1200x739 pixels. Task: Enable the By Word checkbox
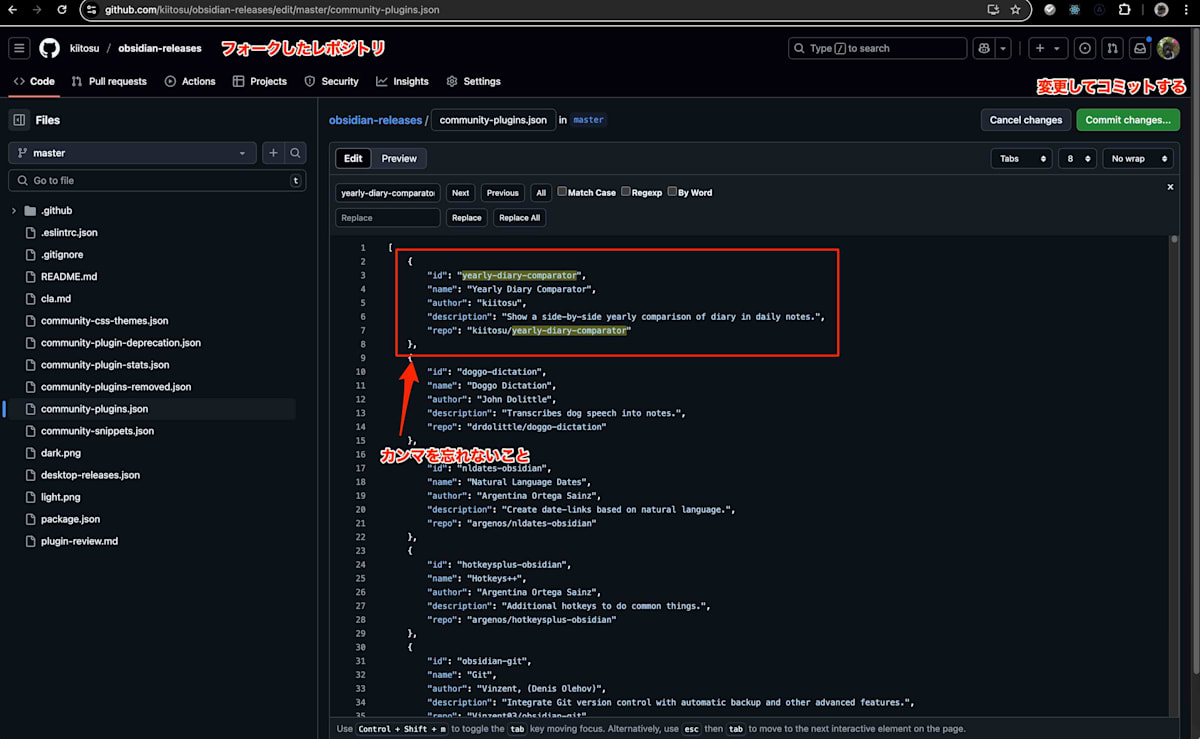pos(672,192)
